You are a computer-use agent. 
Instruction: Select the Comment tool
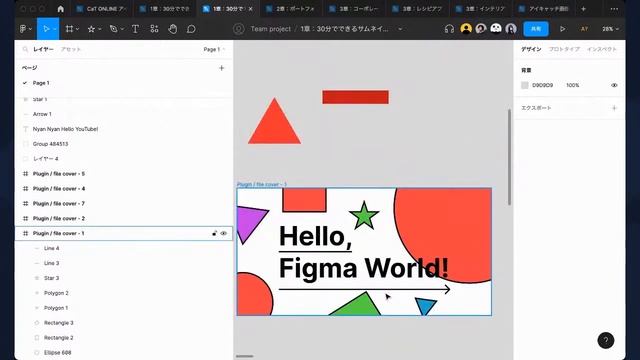(x=191, y=29)
